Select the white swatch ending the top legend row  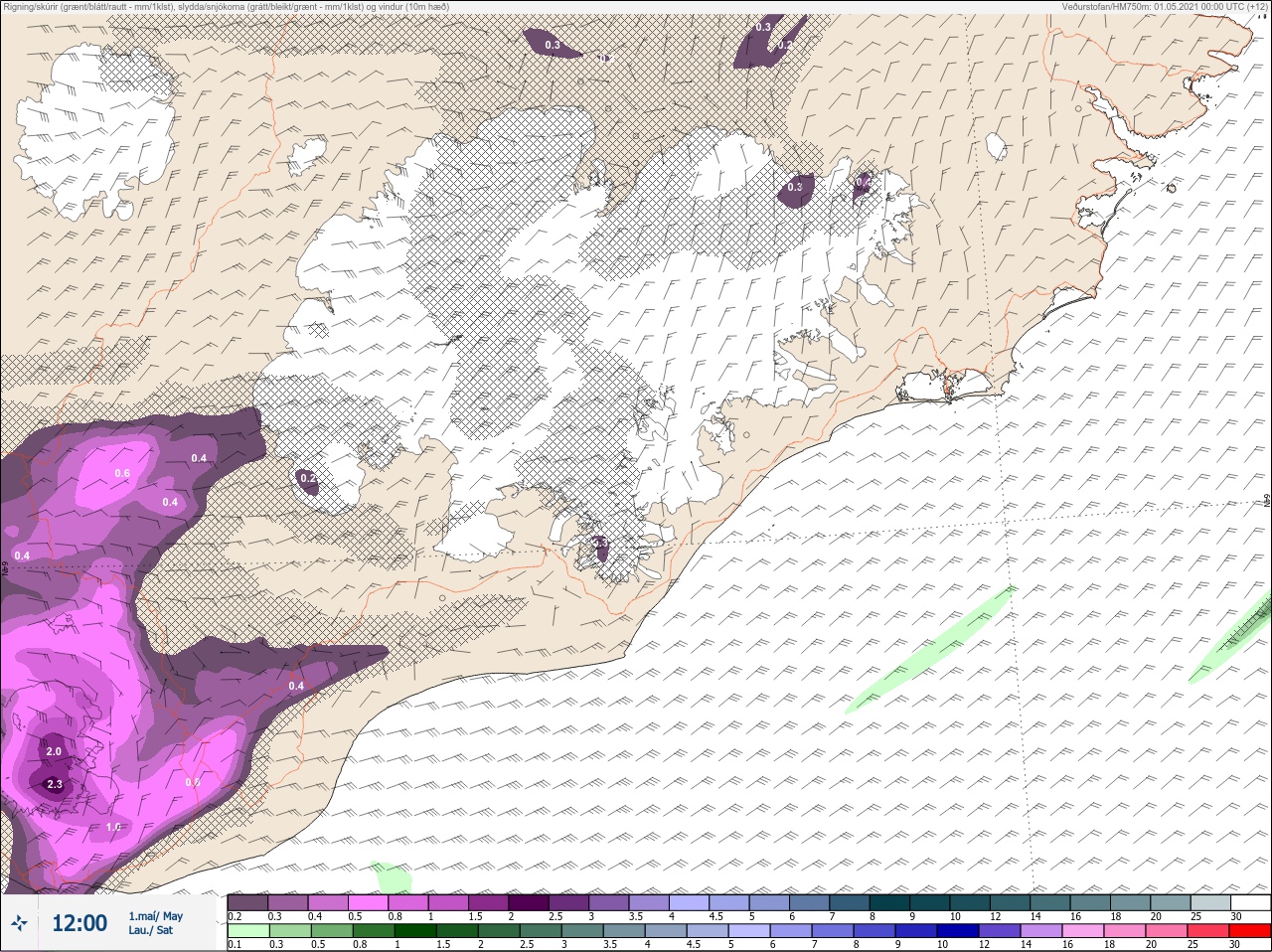(1250, 902)
